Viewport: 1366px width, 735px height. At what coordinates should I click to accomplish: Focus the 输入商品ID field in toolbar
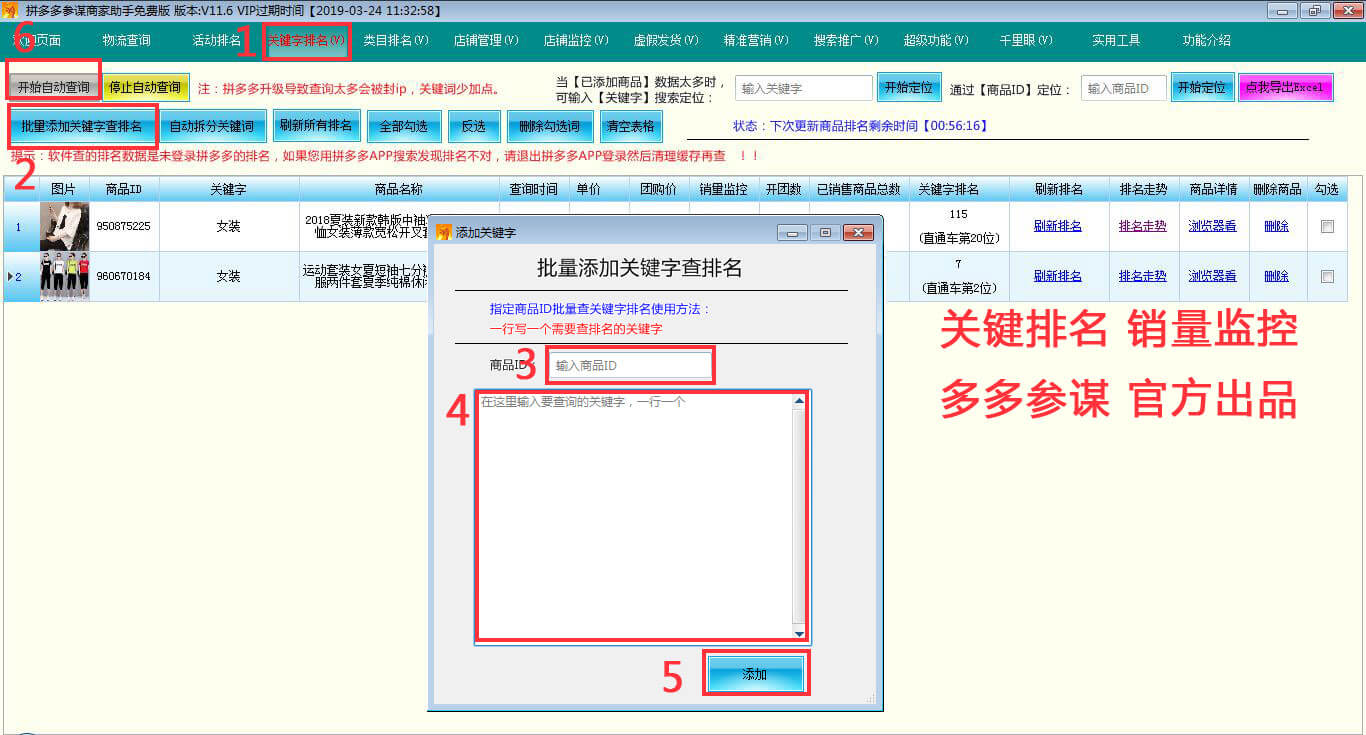[x=1123, y=88]
